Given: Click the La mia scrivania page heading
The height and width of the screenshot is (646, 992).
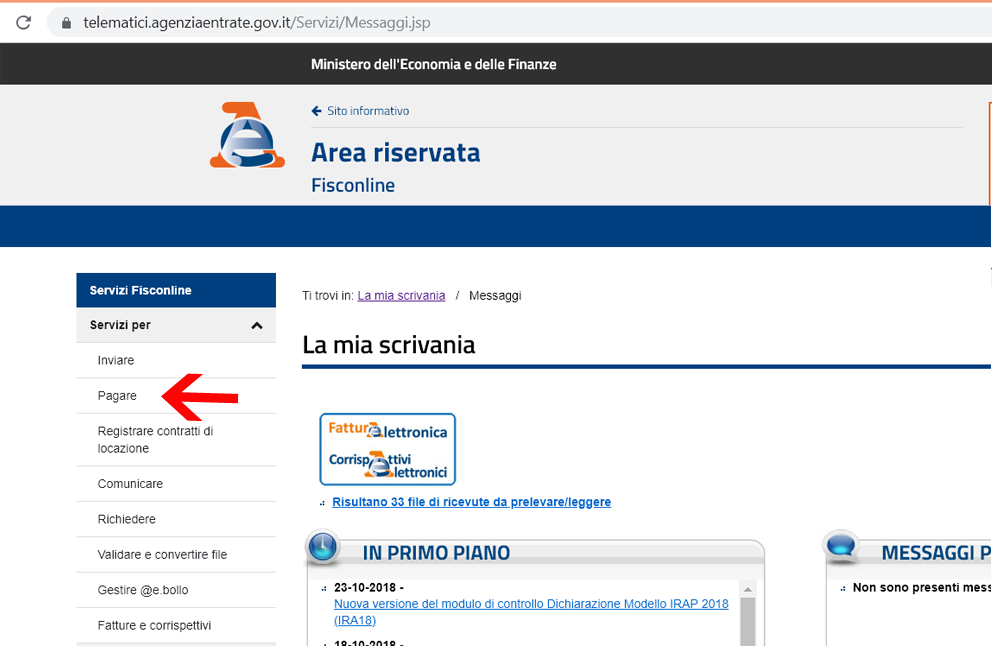Looking at the screenshot, I should 388,345.
